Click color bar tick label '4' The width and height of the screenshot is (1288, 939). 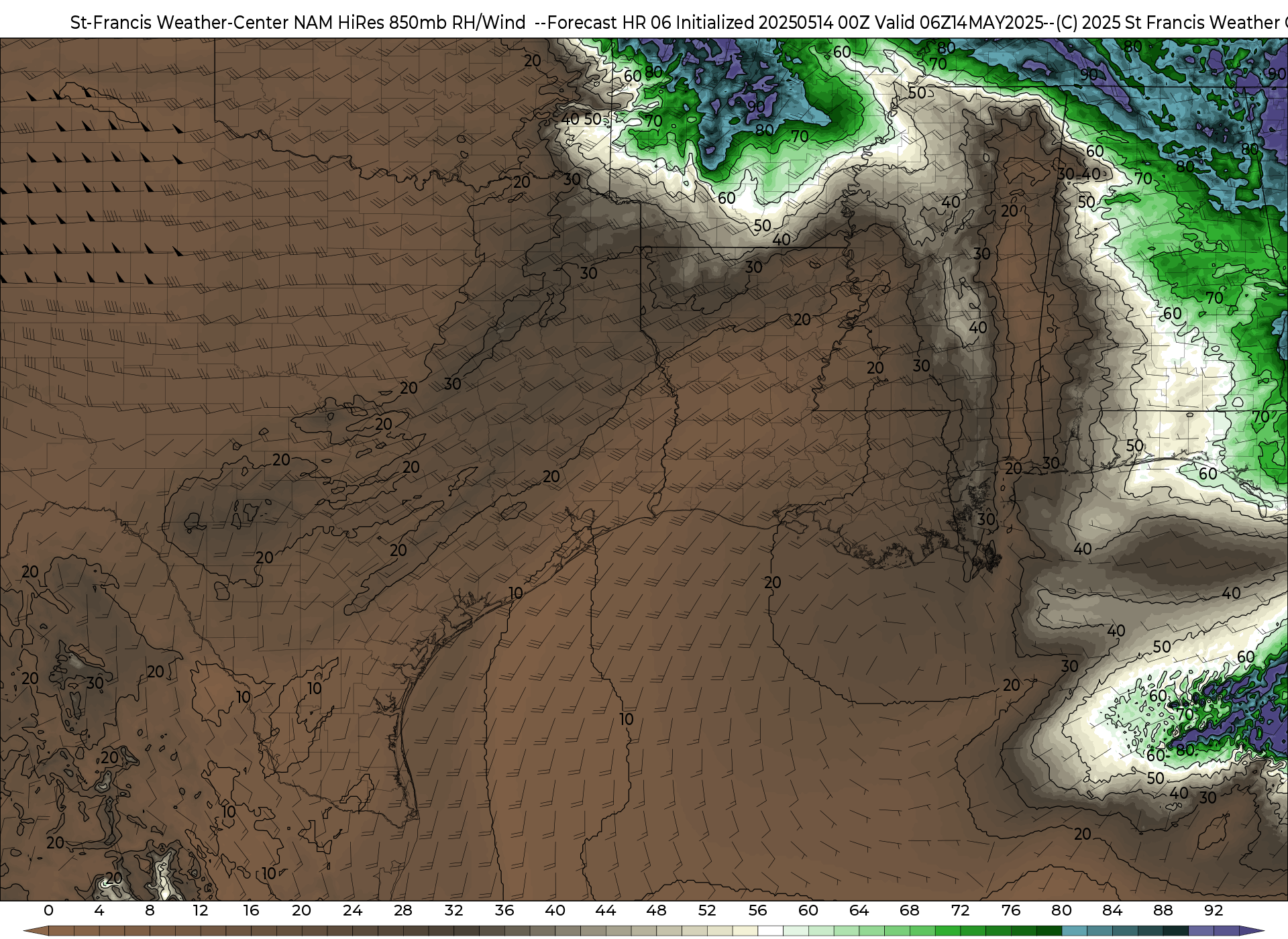click(99, 910)
